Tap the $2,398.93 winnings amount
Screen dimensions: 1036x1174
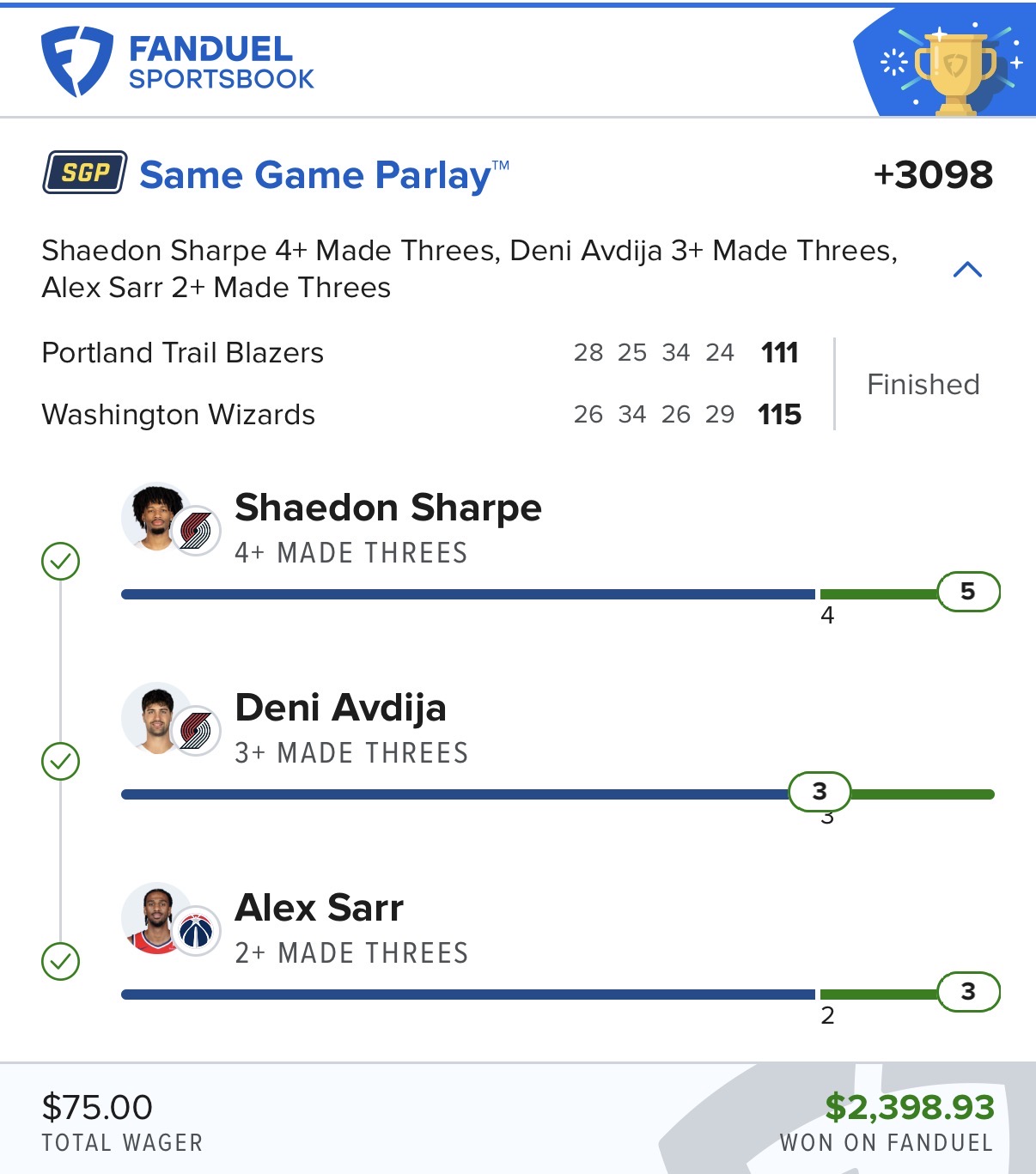coord(910,1107)
